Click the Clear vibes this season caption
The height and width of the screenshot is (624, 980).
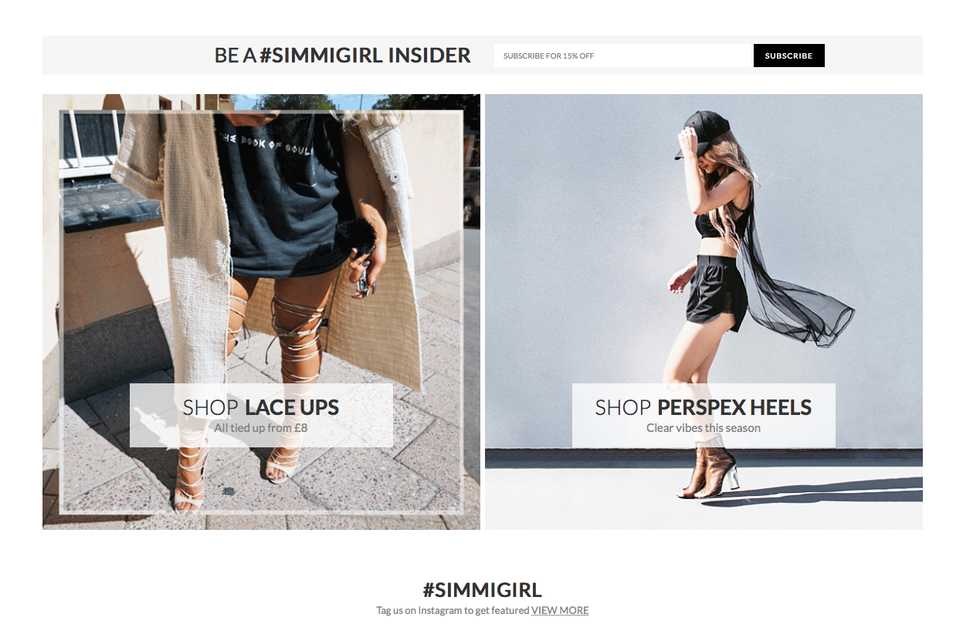[x=703, y=428]
